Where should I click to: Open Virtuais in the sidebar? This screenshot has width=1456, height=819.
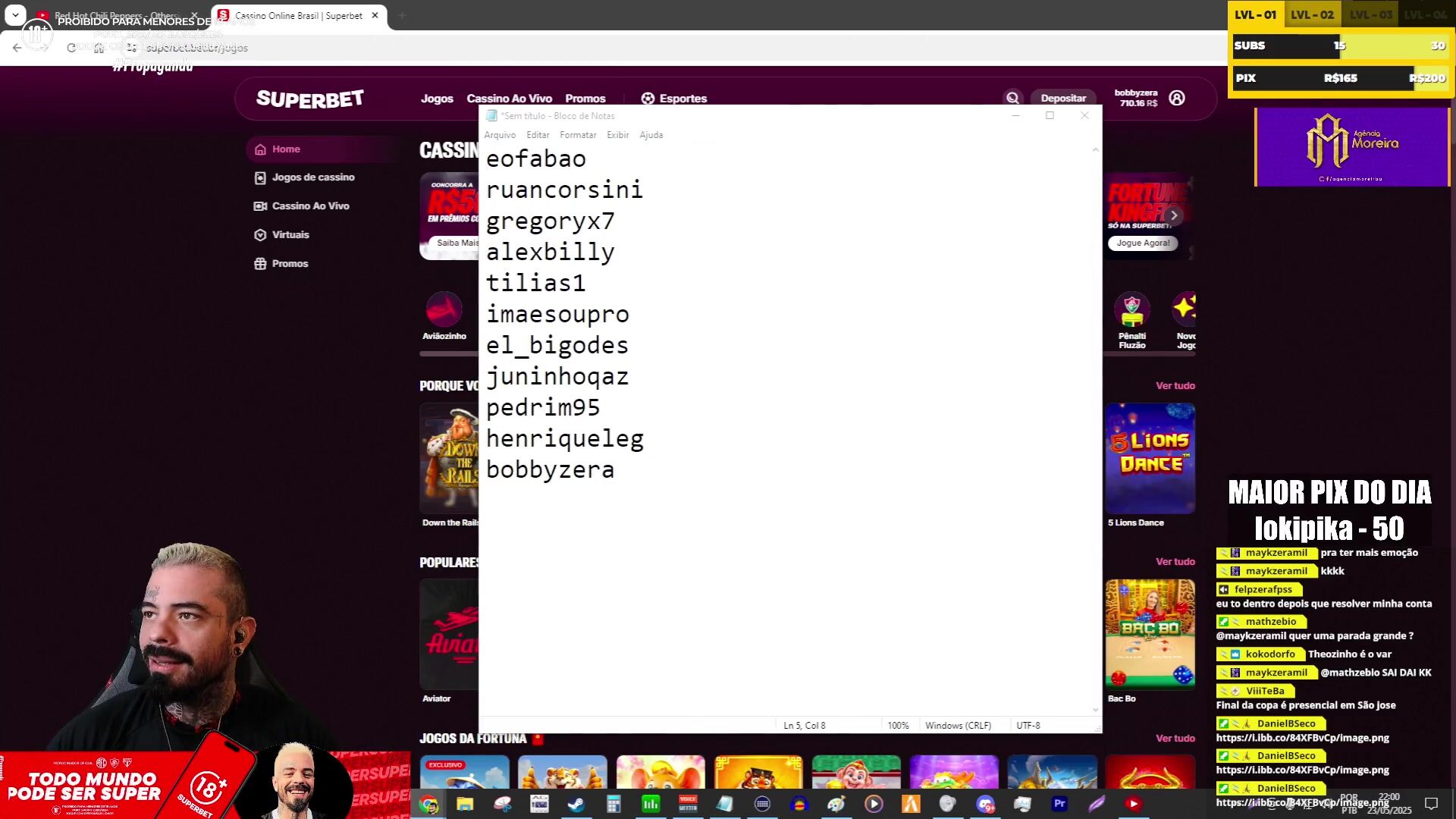tap(282, 235)
